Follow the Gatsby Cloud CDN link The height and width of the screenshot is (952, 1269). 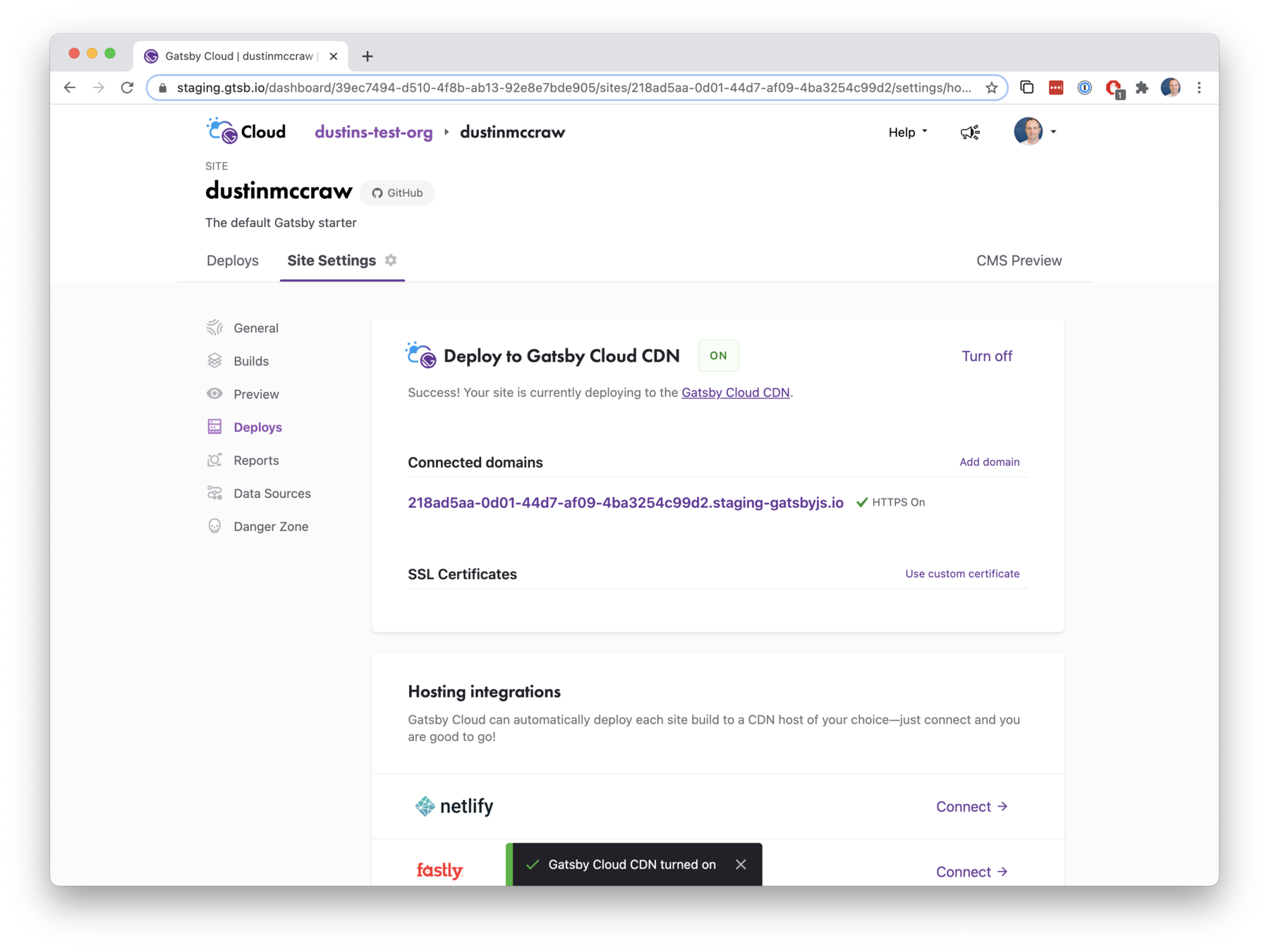click(735, 393)
